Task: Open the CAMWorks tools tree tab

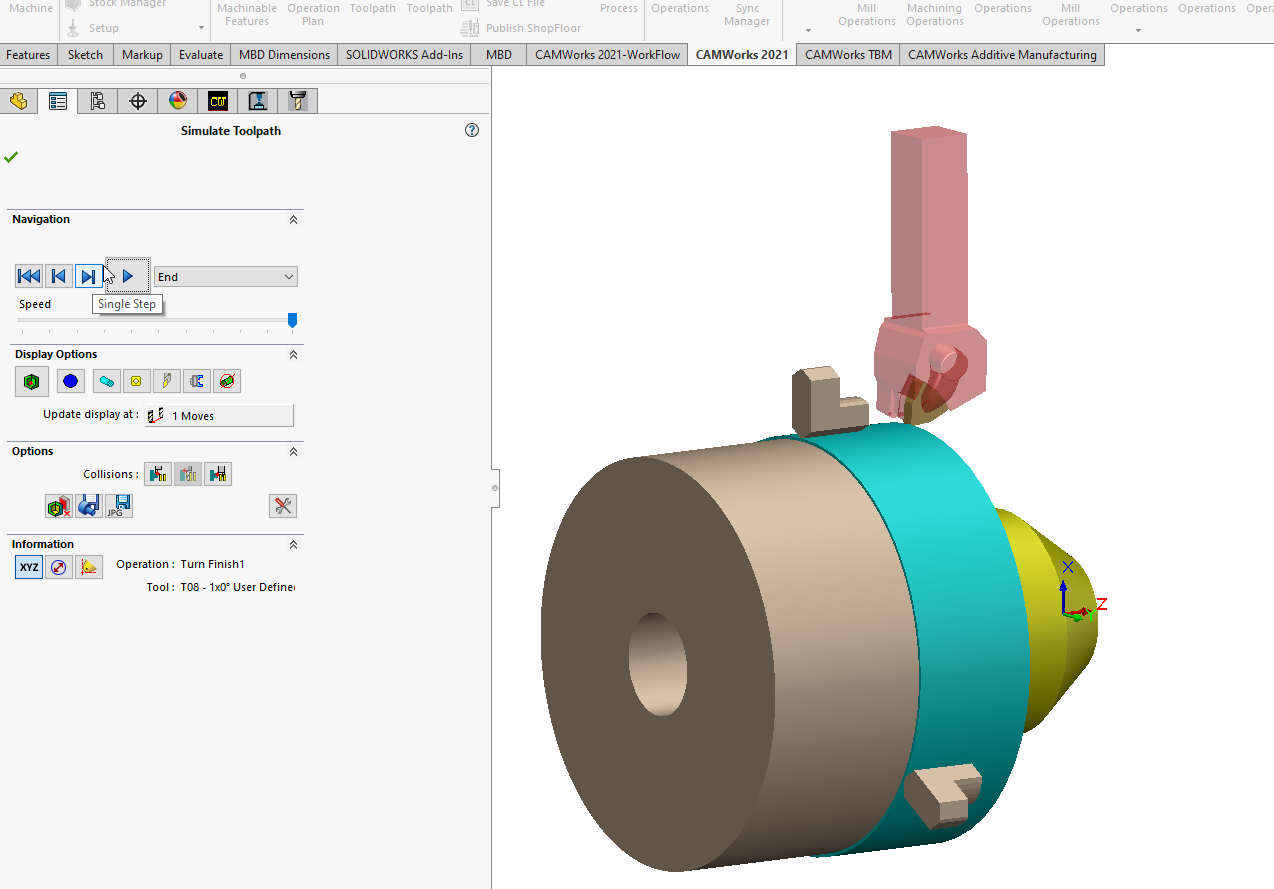Action: 297,101
